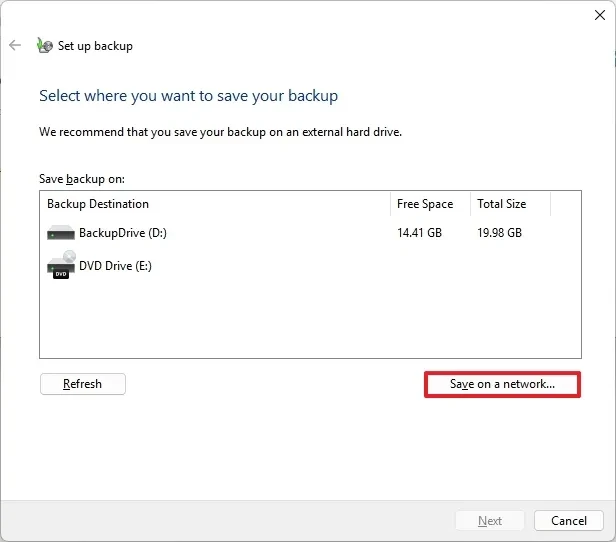616x542 pixels.
Task: Click the blank column header after Total Size
Action: (x=565, y=204)
